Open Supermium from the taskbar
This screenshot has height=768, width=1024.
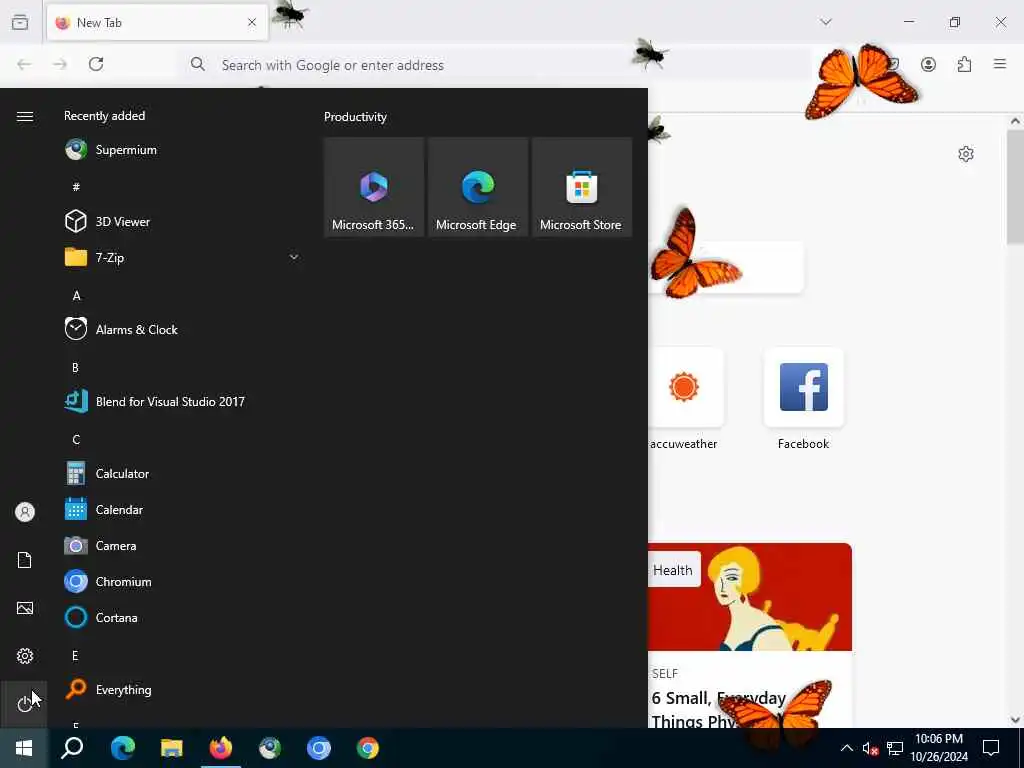click(x=270, y=748)
